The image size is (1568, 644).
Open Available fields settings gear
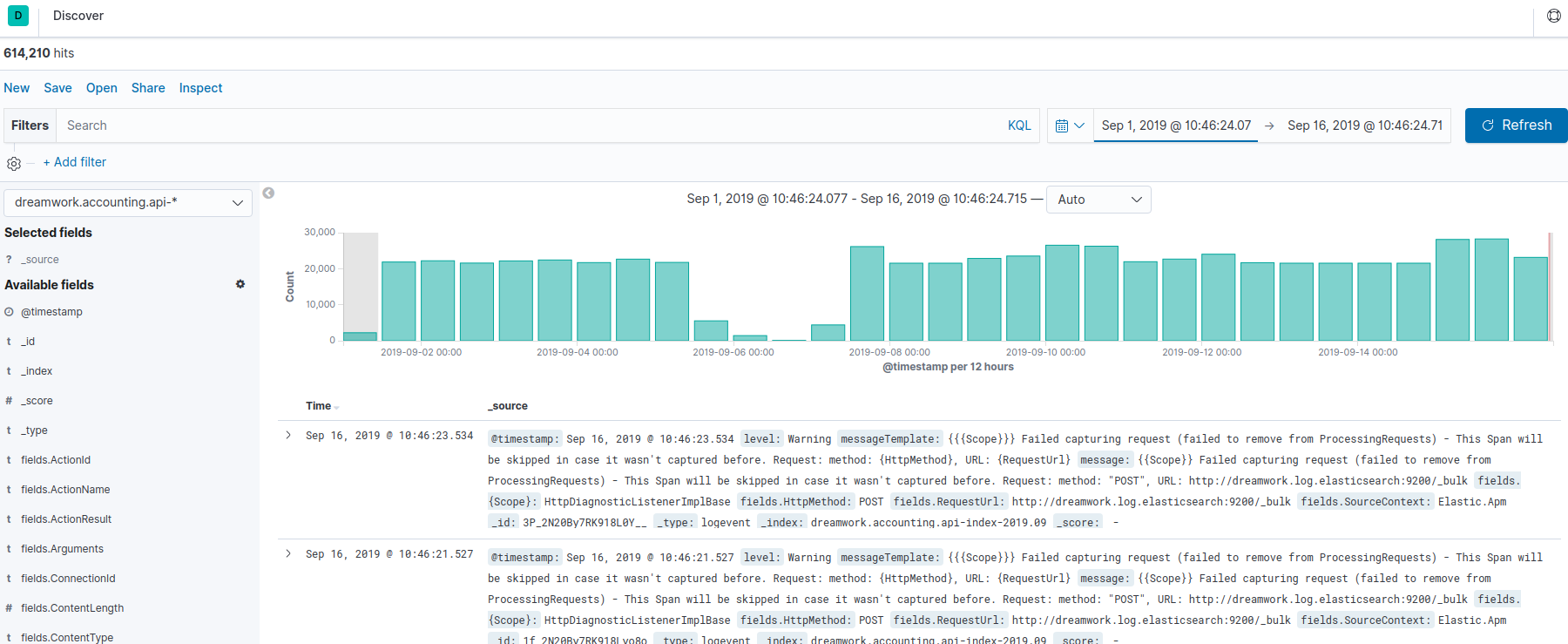click(240, 284)
